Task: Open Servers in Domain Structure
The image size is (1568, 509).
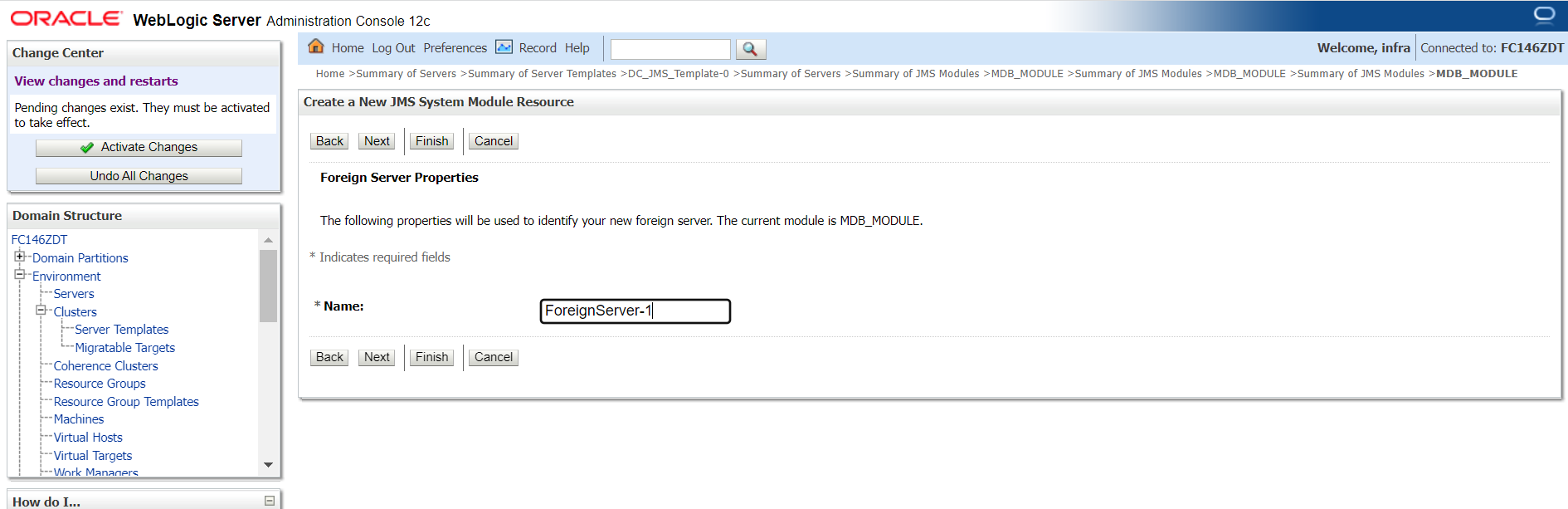Action: coord(74,294)
